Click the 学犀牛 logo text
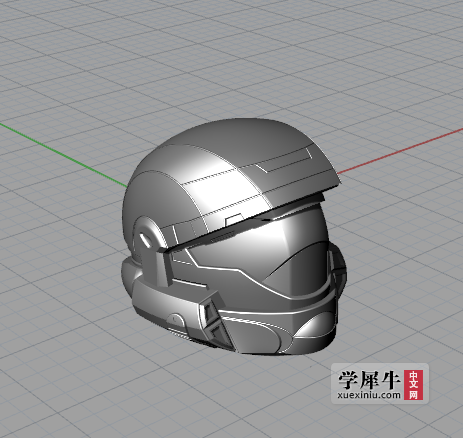Screen dimensions: 463x438 (369, 380)
